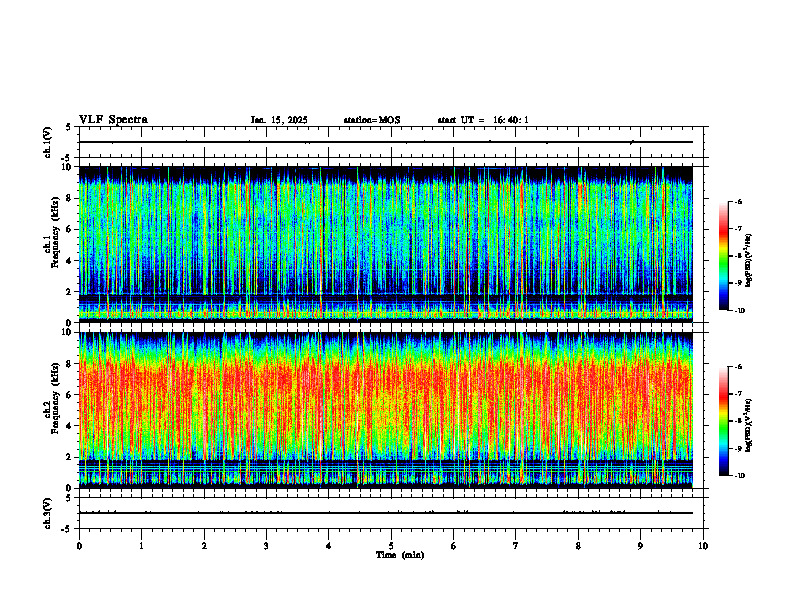Click the "5" tick on ch.1(V) axis
The width and height of the screenshot is (792, 612).
(x=68, y=127)
